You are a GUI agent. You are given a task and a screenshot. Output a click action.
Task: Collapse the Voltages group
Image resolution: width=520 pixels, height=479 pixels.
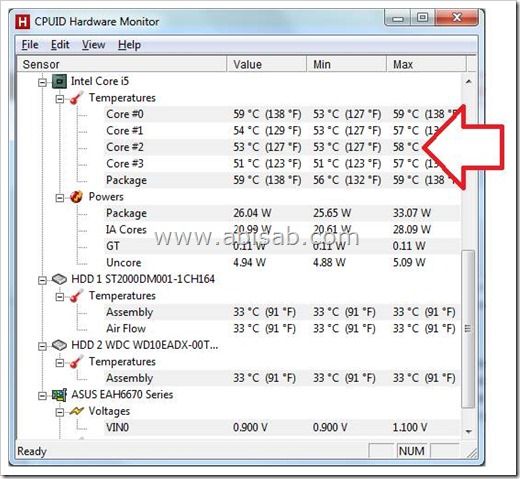[60, 412]
